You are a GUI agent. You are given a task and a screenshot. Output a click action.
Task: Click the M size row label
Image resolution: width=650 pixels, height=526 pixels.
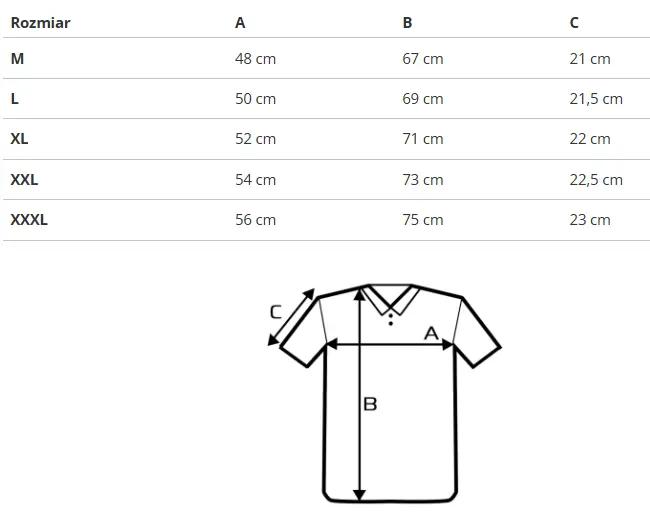click(x=17, y=59)
